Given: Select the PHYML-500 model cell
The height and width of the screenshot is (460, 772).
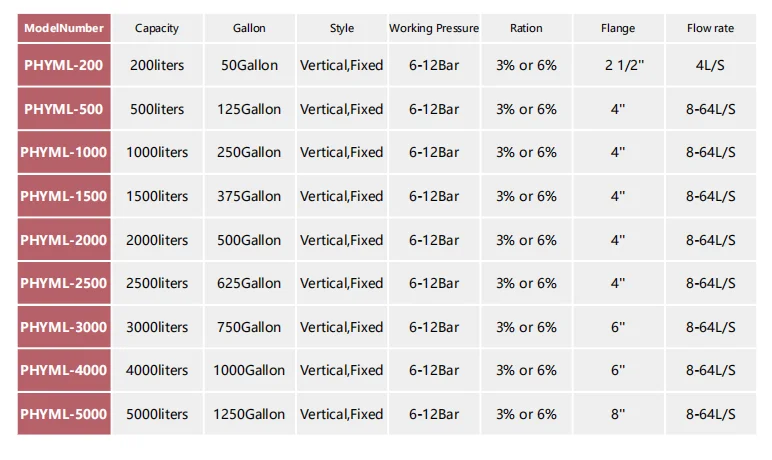Looking at the screenshot, I should (64, 109).
